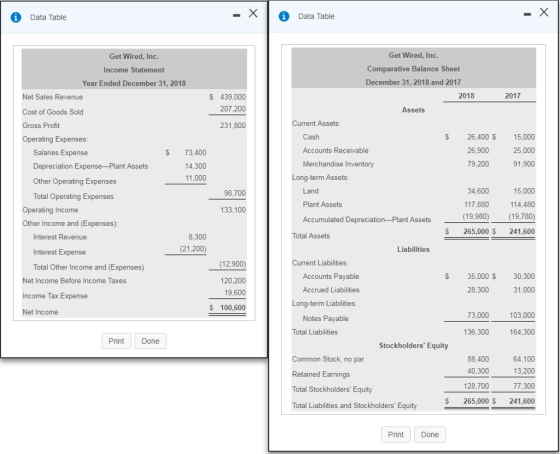Viewport: 560px width, 454px height.
Task: Click Income Tax Expense value 19,600
Action: tap(235, 293)
